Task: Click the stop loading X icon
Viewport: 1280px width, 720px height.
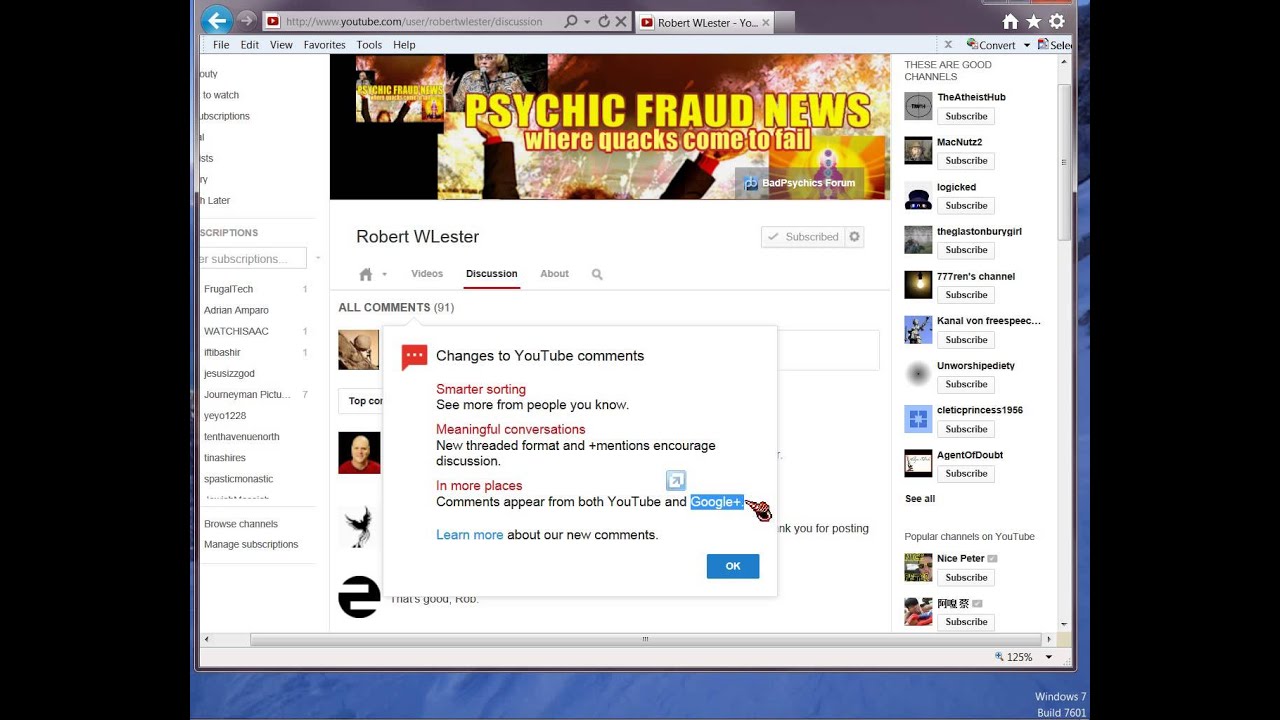Action: click(x=621, y=21)
